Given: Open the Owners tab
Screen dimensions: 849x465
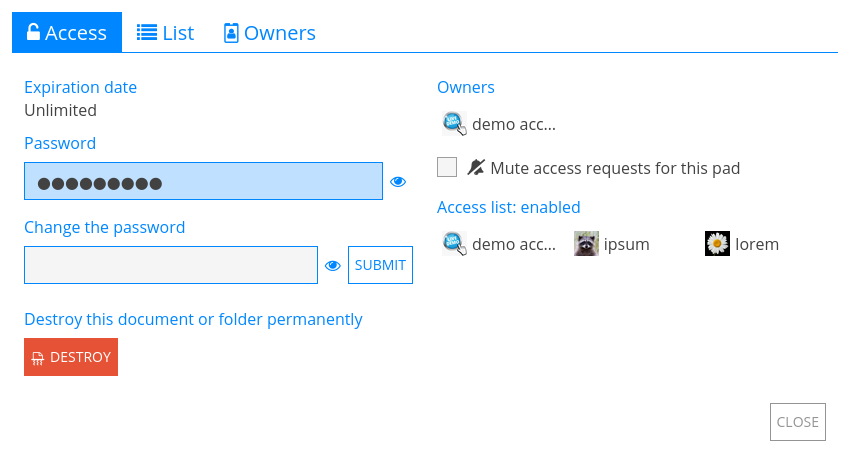Looking at the screenshot, I should click(269, 32).
